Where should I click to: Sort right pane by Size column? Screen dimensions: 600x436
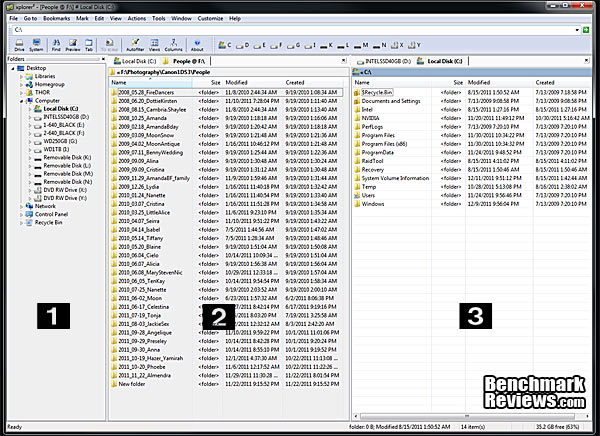(448, 82)
